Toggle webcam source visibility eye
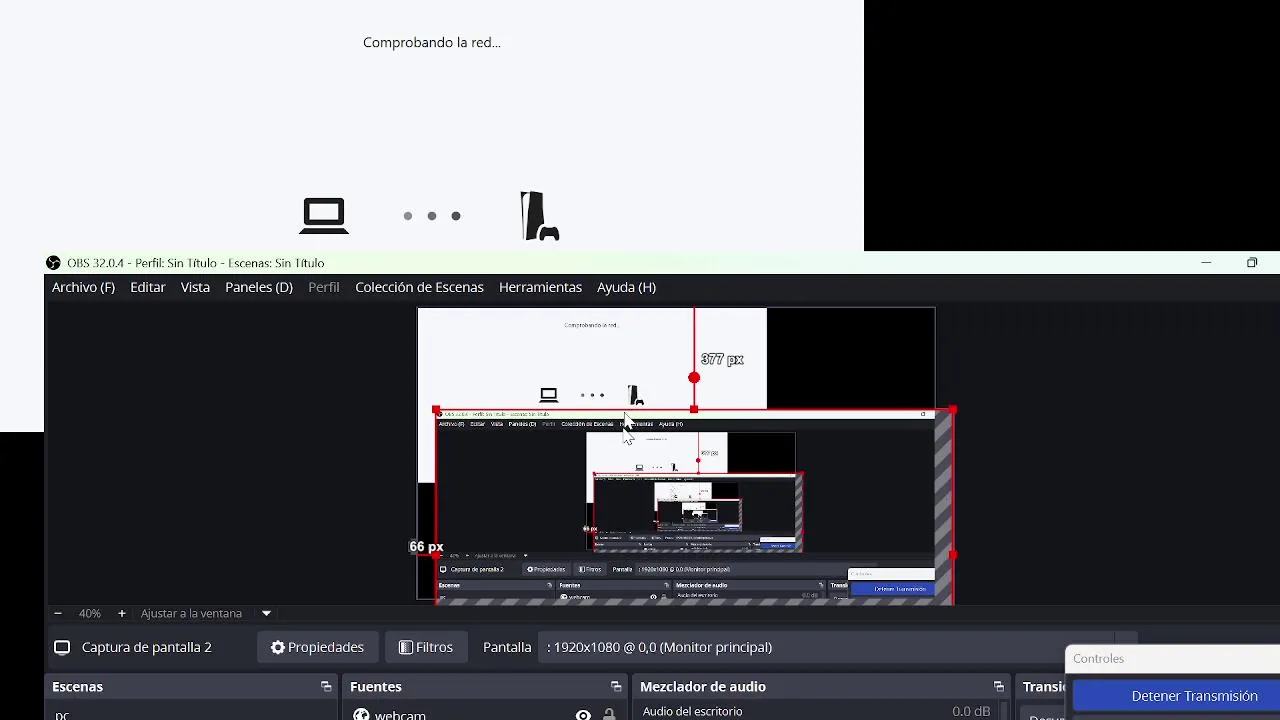Image resolution: width=1280 pixels, height=720 pixels. pos(583,714)
